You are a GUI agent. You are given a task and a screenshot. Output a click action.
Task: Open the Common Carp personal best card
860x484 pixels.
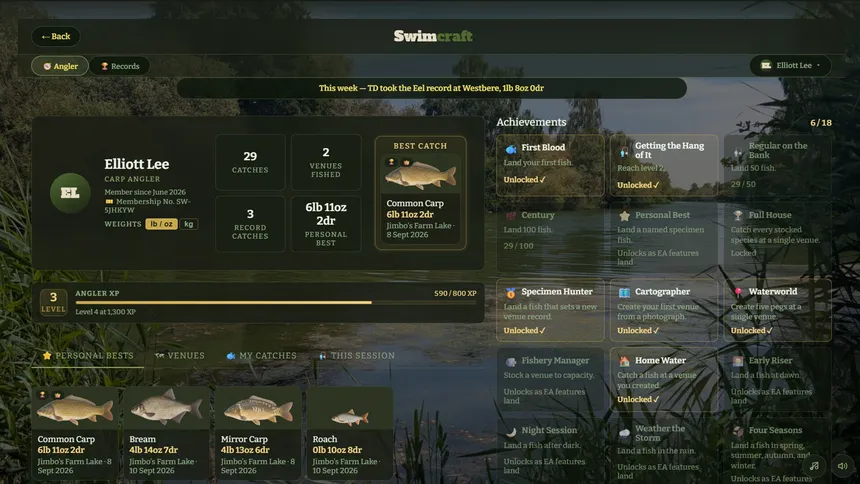tap(75, 434)
